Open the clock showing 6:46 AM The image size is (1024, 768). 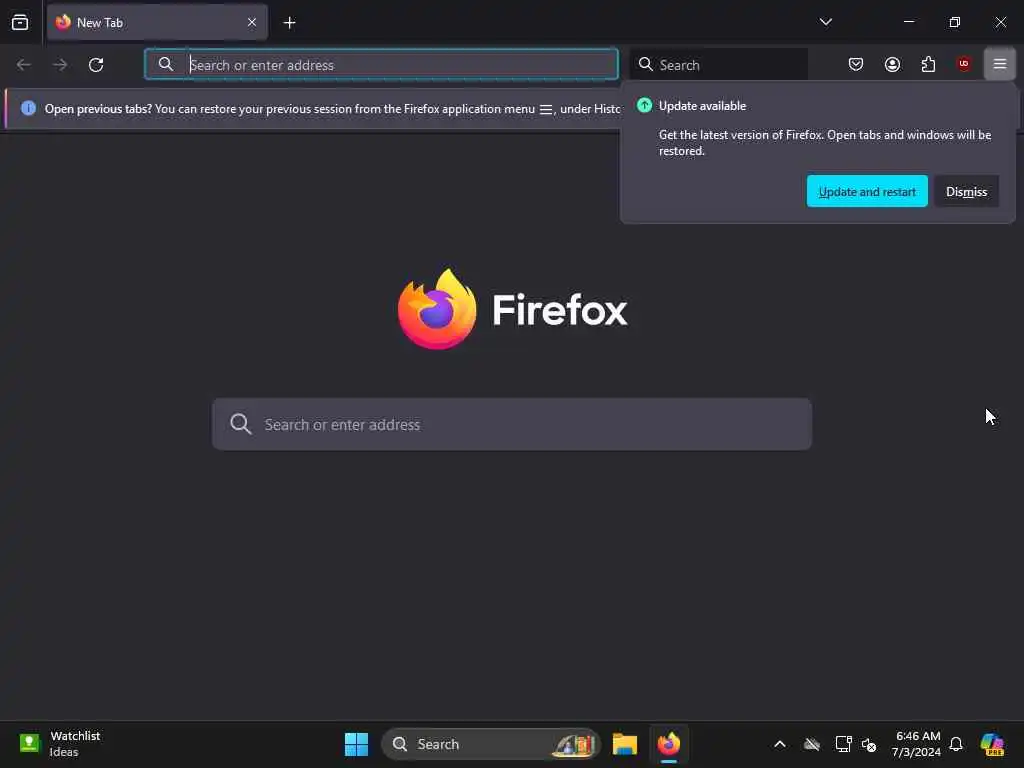(x=916, y=744)
